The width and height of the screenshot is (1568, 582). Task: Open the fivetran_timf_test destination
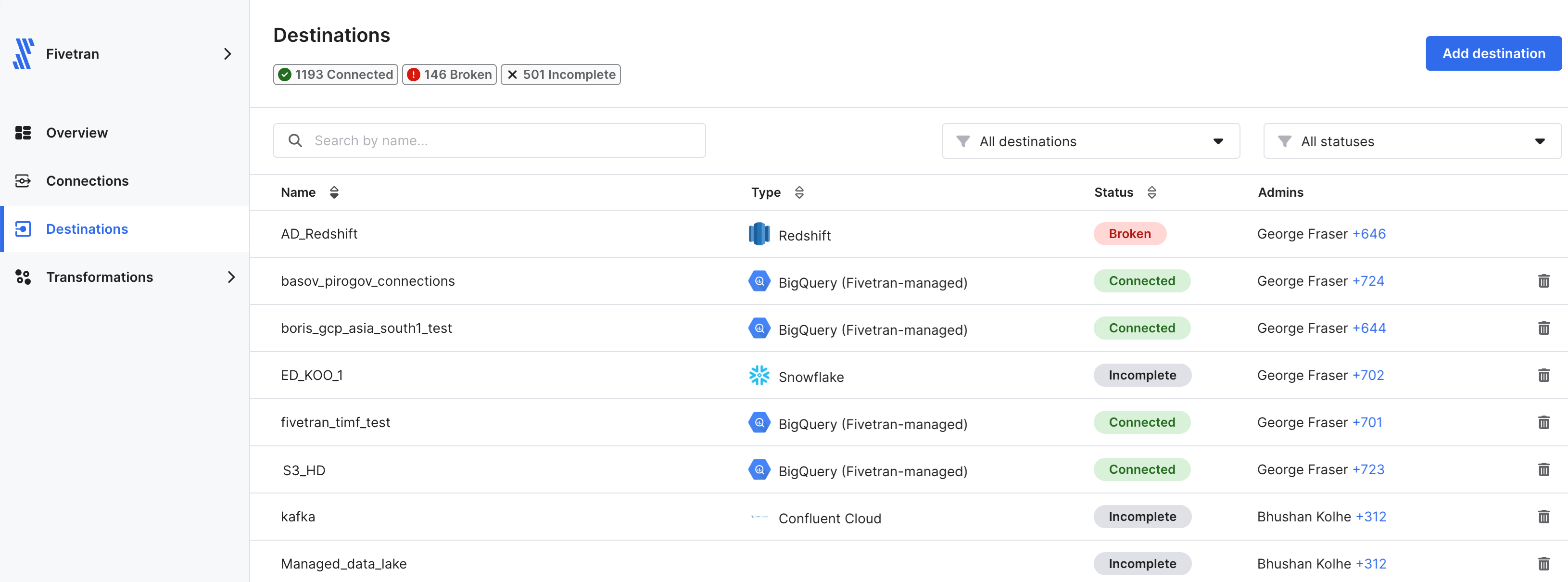click(335, 422)
